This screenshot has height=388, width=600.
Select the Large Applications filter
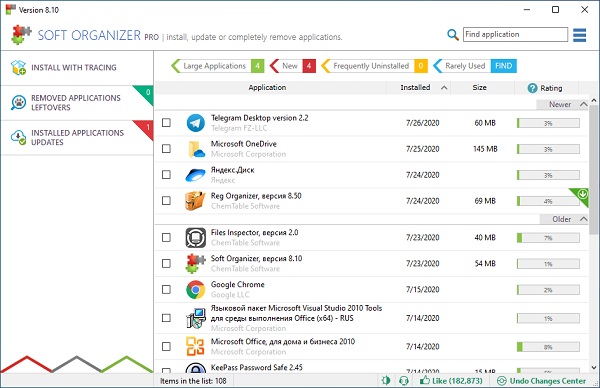pyautogui.click(x=217, y=66)
